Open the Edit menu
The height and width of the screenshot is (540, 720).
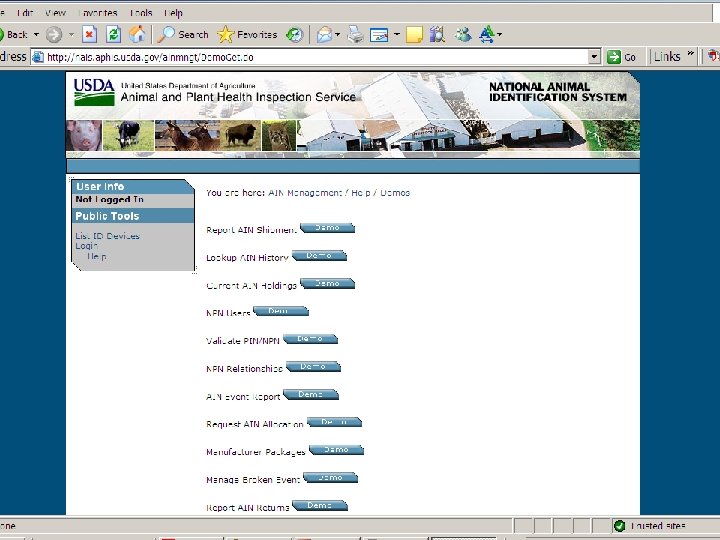tap(25, 13)
